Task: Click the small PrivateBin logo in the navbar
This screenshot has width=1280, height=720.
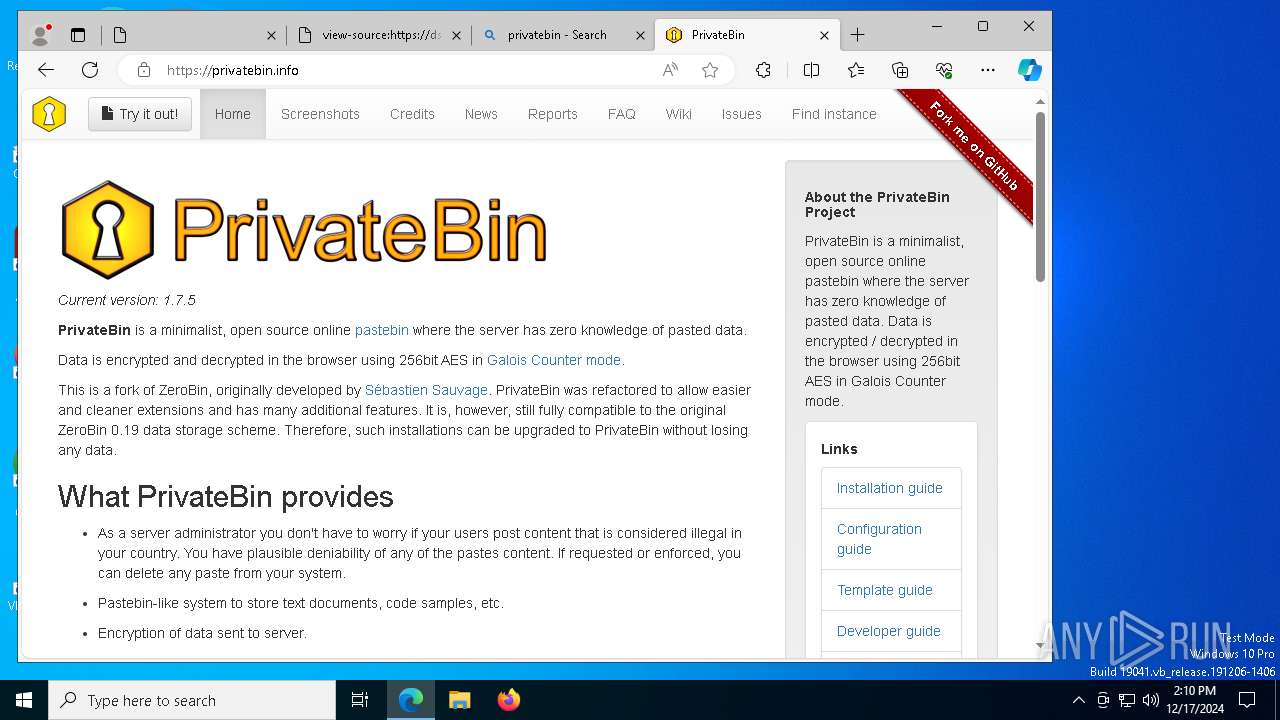Action: pos(48,114)
